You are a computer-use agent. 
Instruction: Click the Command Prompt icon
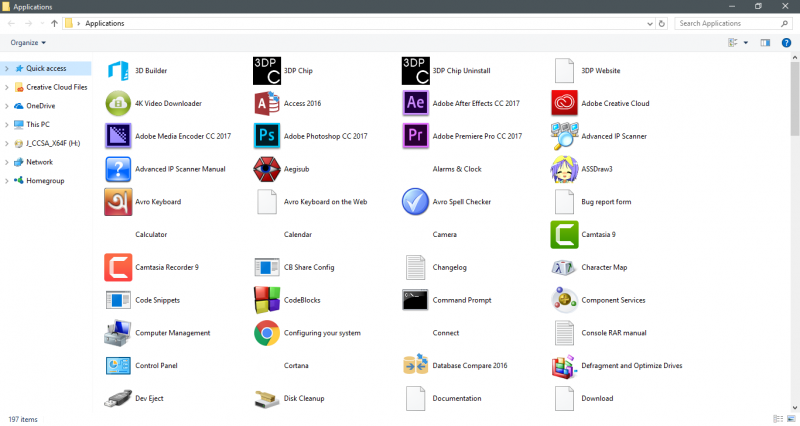tap(416, 300)
